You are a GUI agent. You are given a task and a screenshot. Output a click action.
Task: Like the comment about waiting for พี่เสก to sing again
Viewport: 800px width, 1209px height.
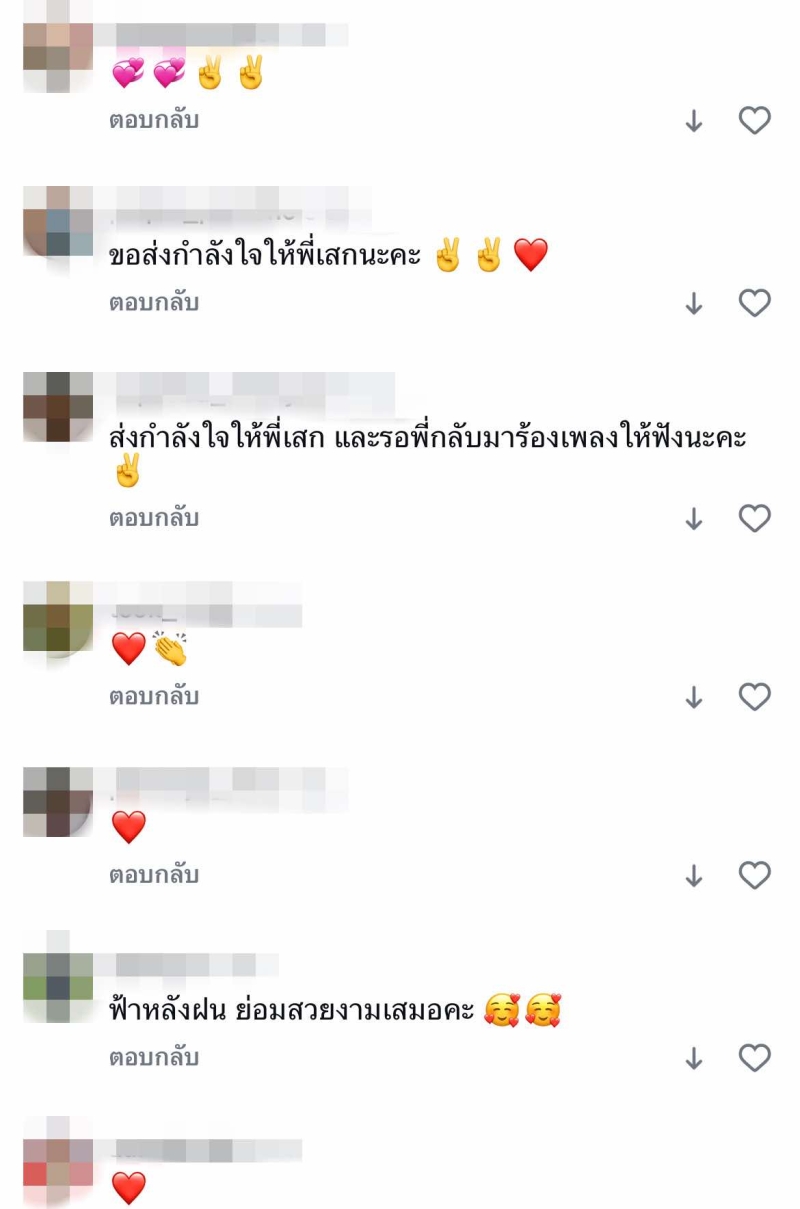pyautogui.click(x=754, y=518)
